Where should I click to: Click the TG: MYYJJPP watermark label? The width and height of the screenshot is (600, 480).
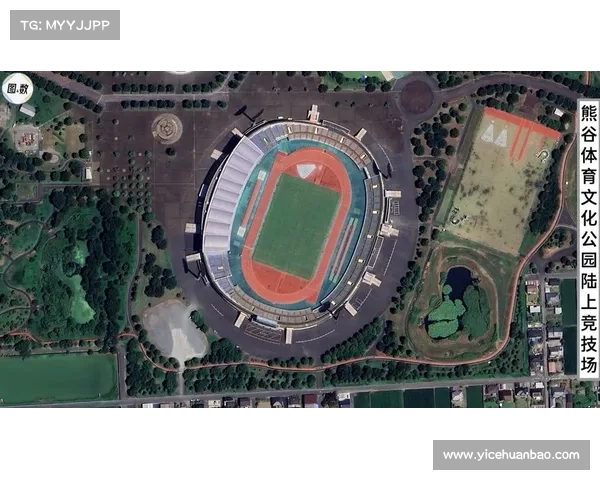coord(65,25)
